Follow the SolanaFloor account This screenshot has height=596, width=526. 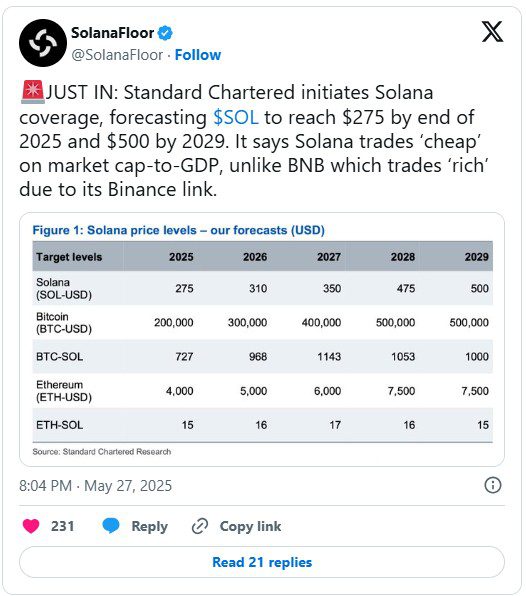(198, 55)
